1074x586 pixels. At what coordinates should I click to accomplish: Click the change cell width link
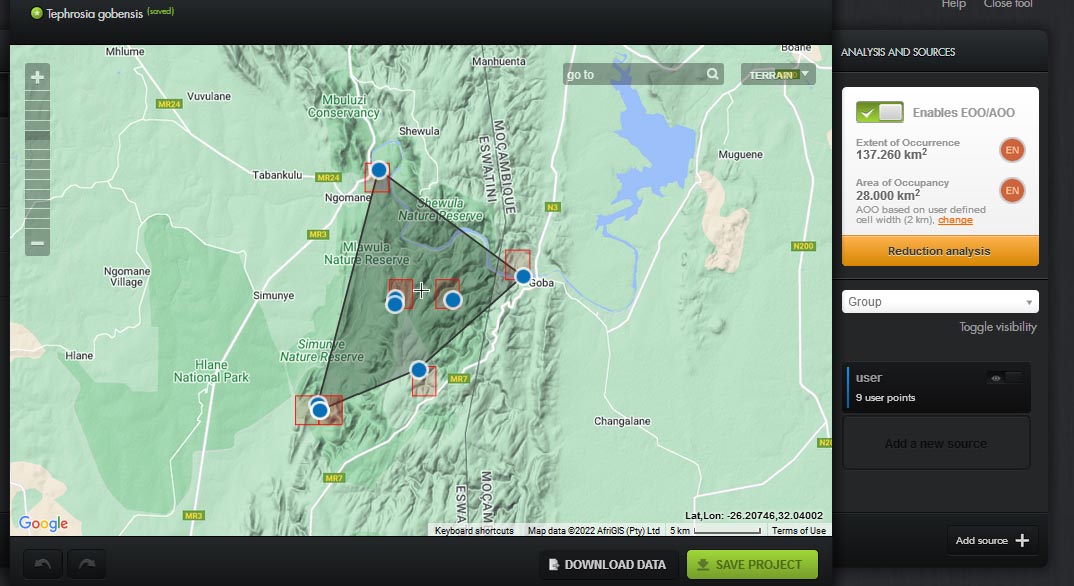[x=954, y=220]
